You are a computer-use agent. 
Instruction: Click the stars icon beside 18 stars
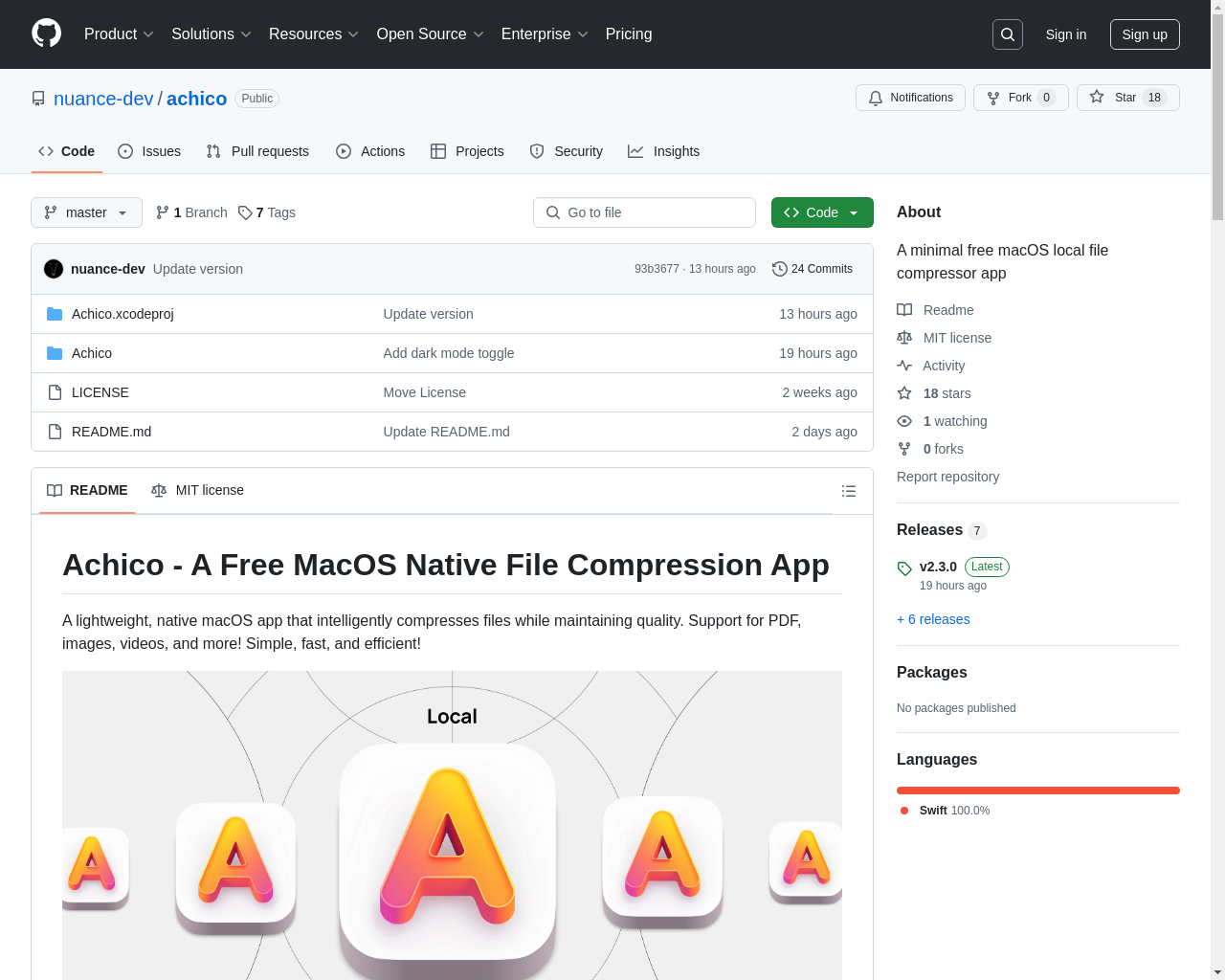pos(904,393)
